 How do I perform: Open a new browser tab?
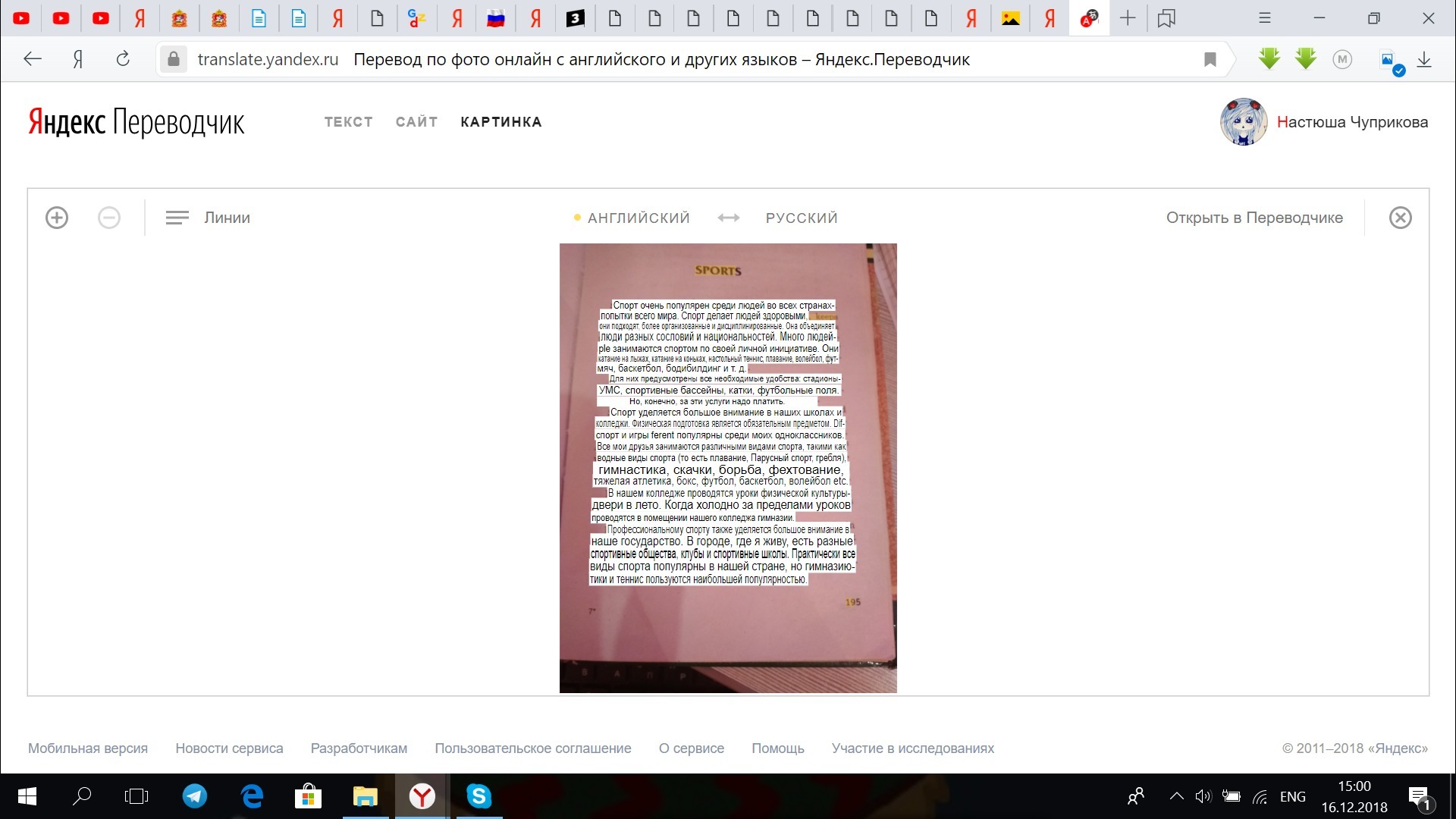[1128, 18]
